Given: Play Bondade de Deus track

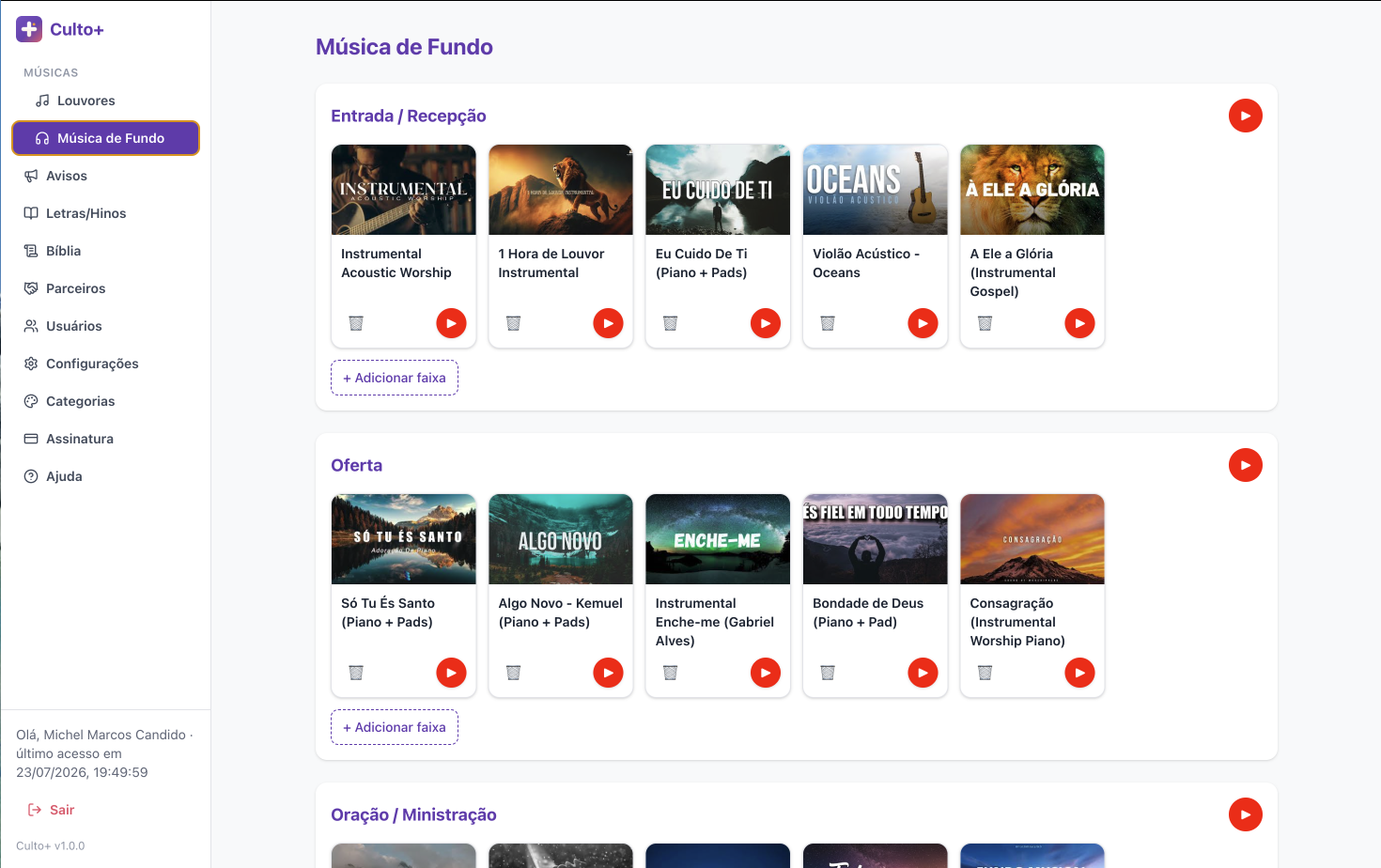Looking at the screenshot, I should point(923,673).
